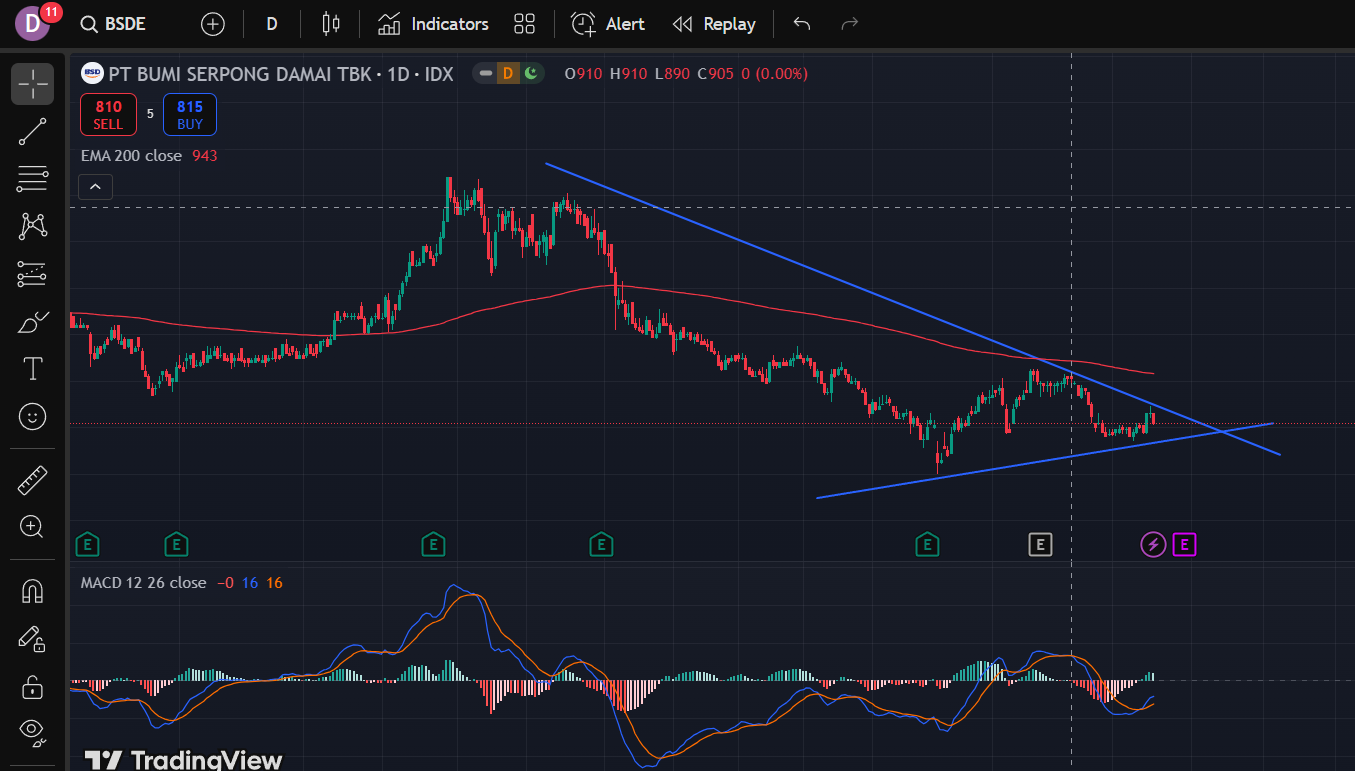Click the grey market status indicator

tap(485, 73)
